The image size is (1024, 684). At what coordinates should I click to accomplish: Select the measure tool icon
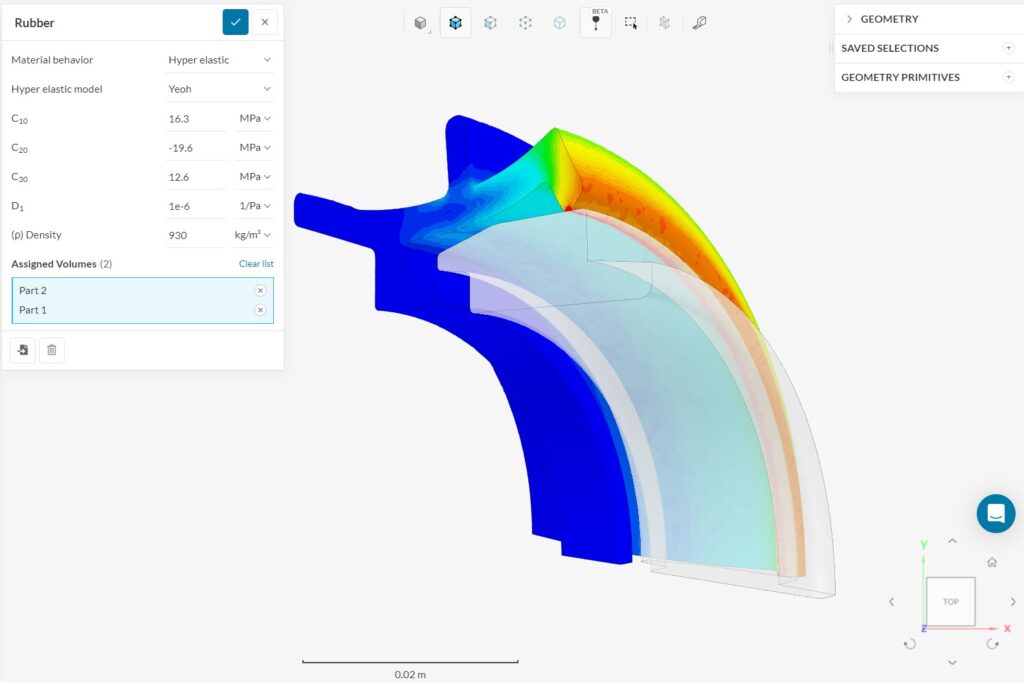[x=699, y=22]
